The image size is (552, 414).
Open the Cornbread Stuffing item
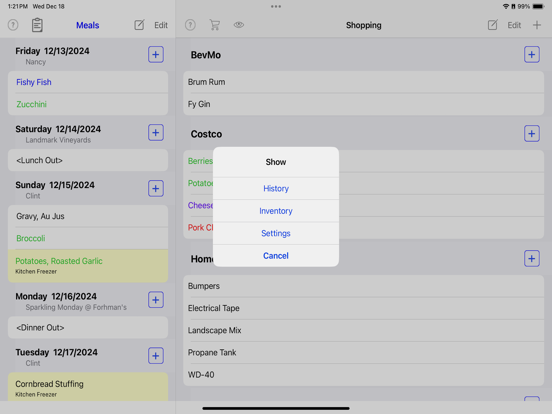[88, 387]
